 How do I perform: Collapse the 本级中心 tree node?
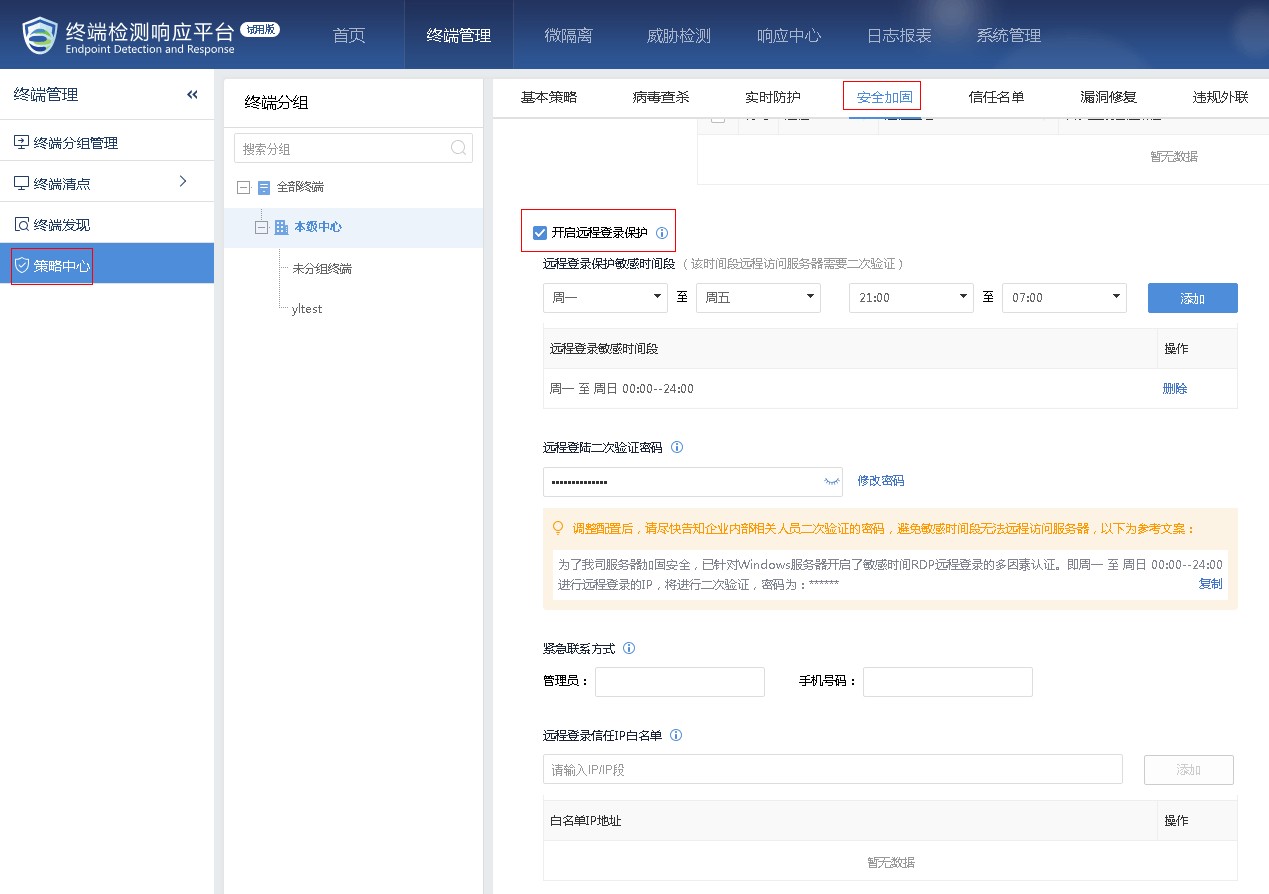tap(262, 227)
